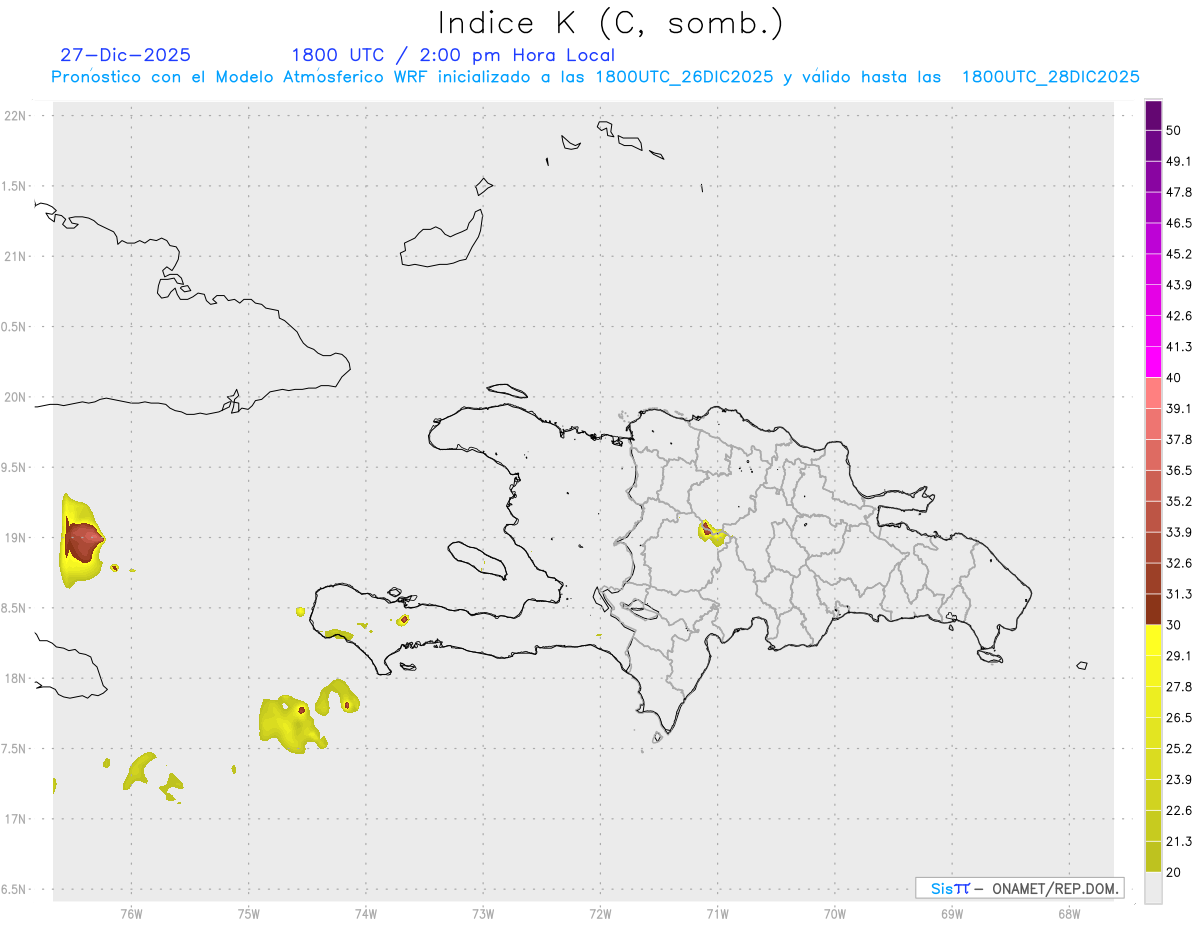Click the '22N' latitude label

tap(17, 115)
